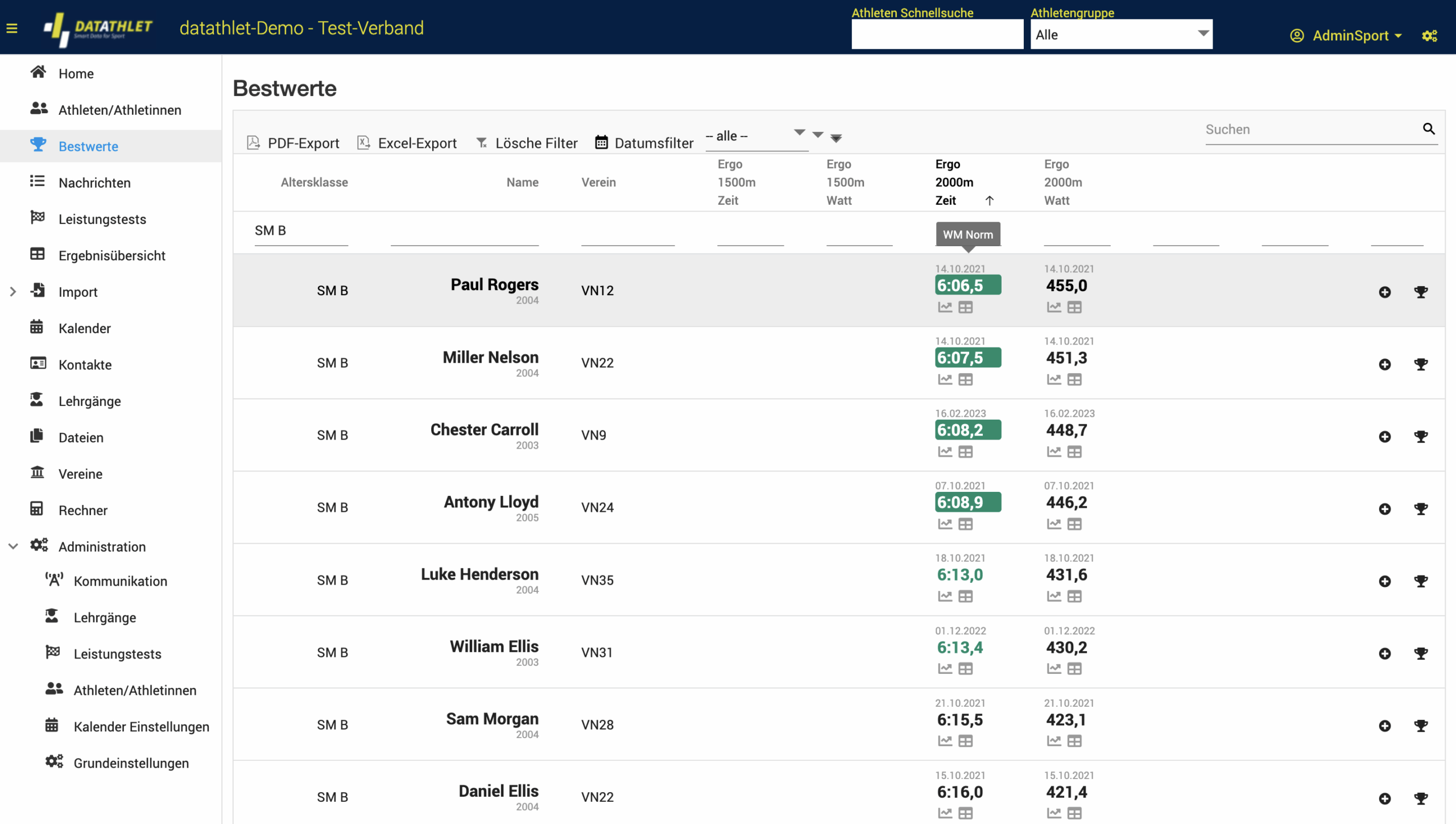
Task: Focus the Athleten Schnellsuche field
Action: coord(937,34)
